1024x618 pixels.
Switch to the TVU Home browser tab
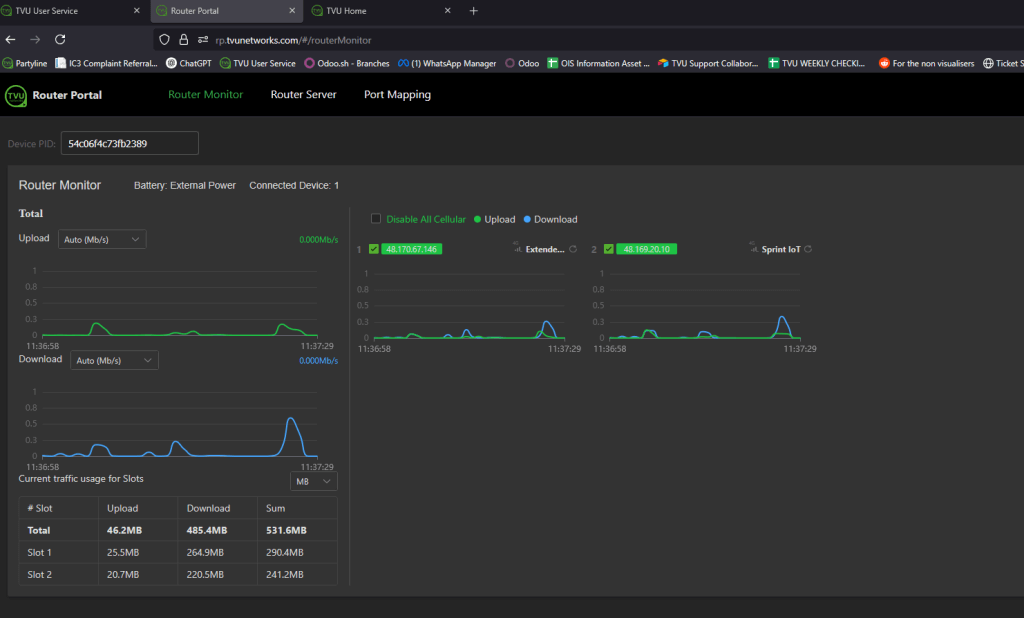(381, 11)
